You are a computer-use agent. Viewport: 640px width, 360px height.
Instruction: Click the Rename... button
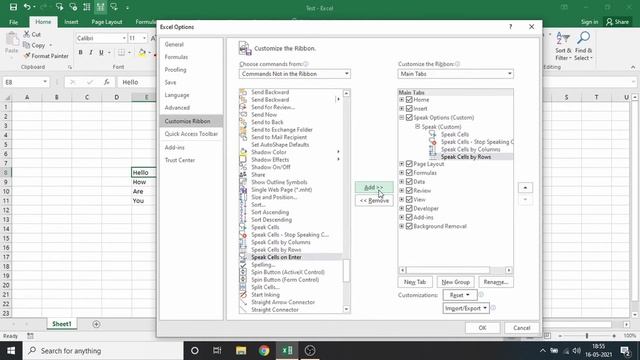coord(496,282)
